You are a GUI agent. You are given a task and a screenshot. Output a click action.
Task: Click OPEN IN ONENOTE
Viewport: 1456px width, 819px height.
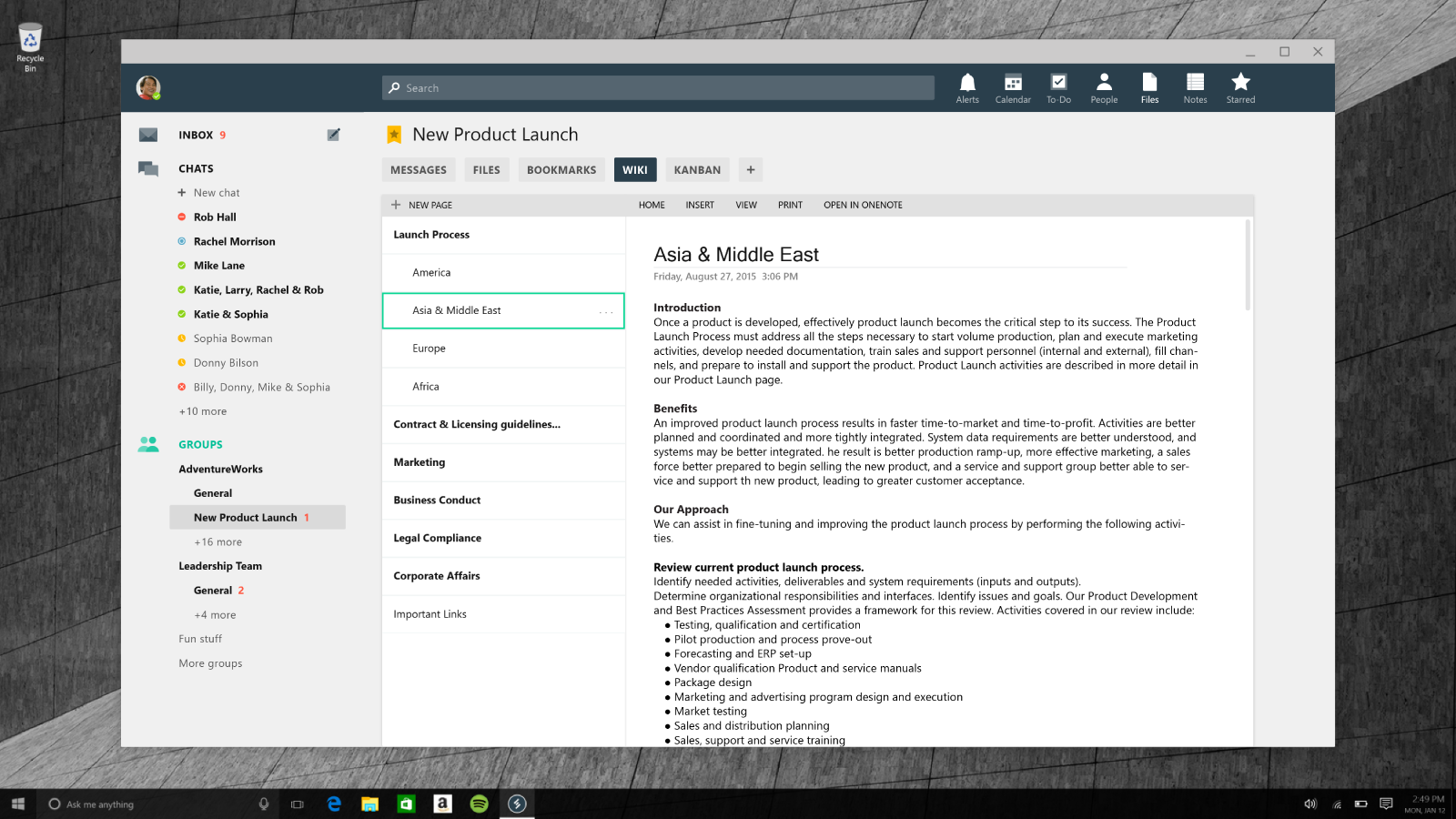[x=863, y=206]
